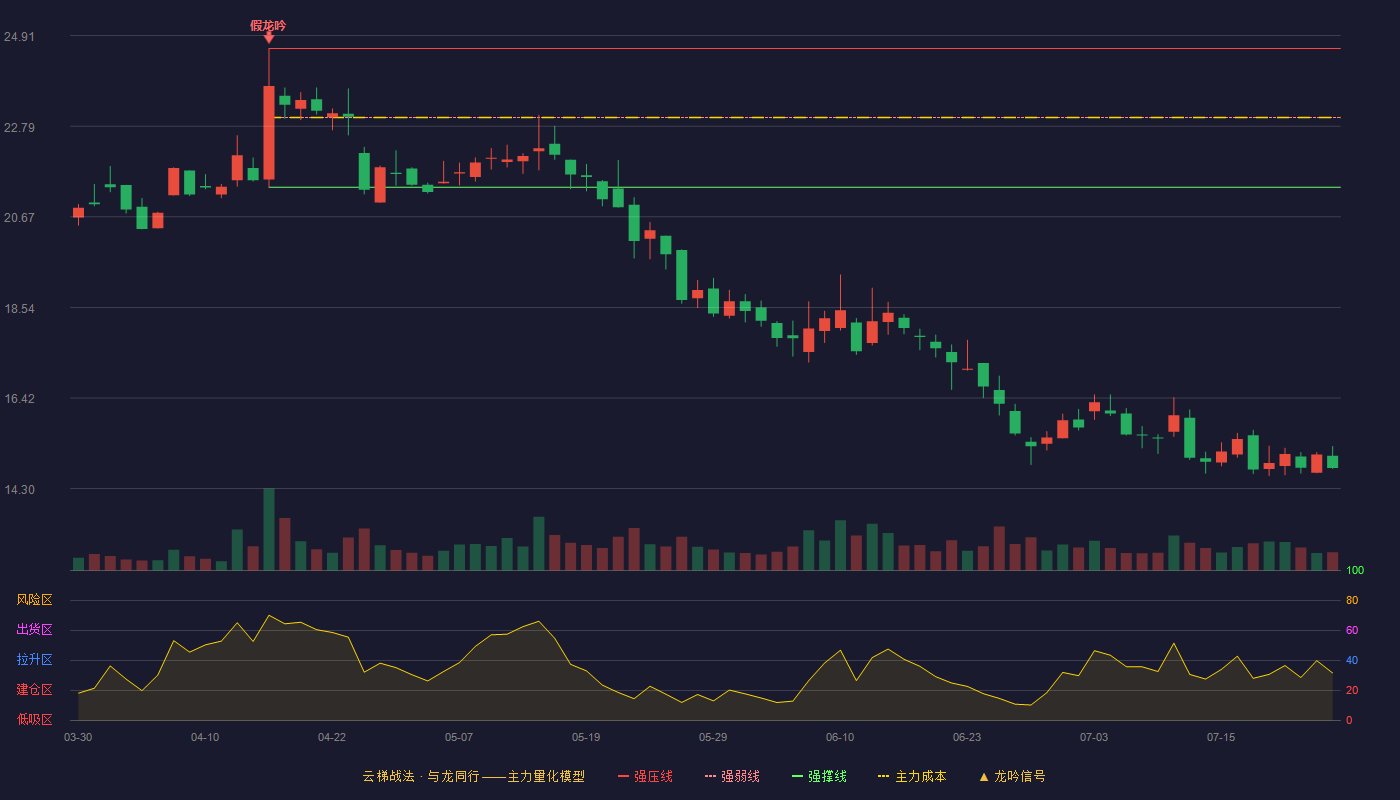Click the 18.54 price axis label
The height and width of the screenshot is (800, 1400).
point(19,308)
